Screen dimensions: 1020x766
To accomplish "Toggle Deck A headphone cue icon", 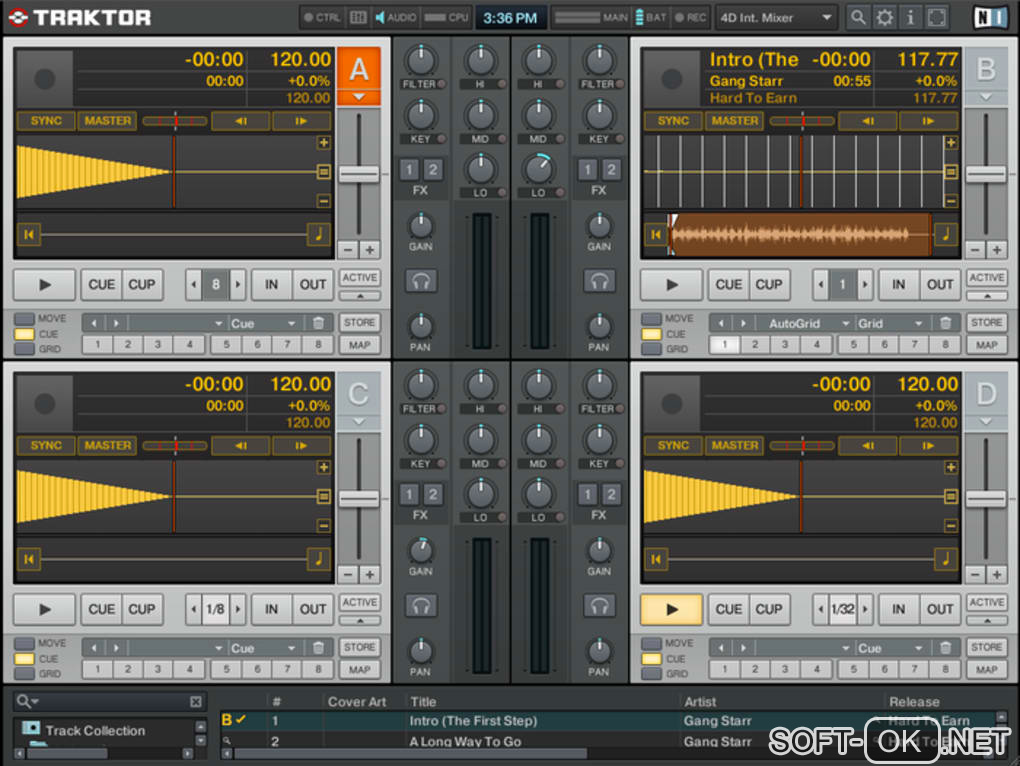I will click(x=421, y=281).
